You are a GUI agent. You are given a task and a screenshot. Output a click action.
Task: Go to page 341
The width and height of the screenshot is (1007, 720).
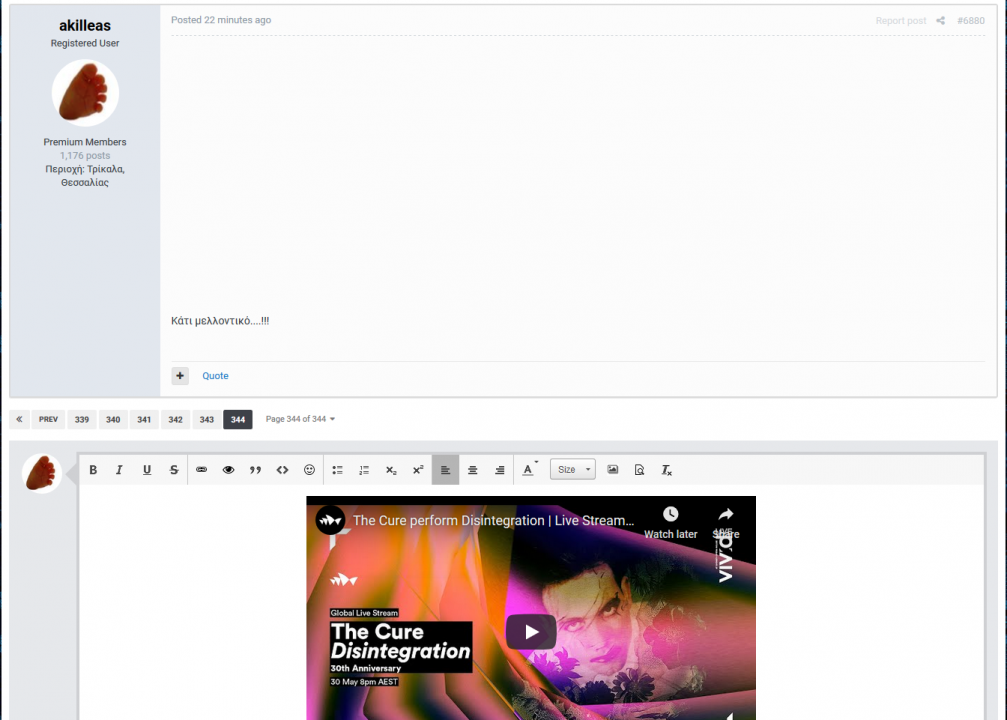(144, 419)
